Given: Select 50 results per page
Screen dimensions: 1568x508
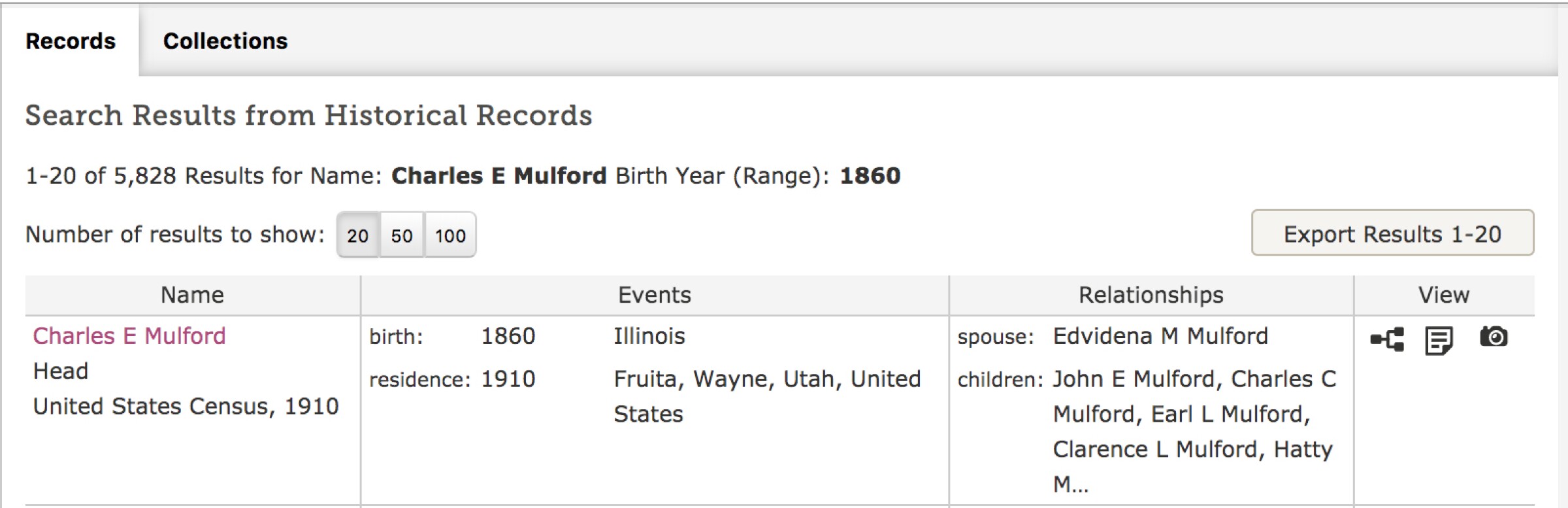Looking at the screenshot, I should (x=403, y=235).
